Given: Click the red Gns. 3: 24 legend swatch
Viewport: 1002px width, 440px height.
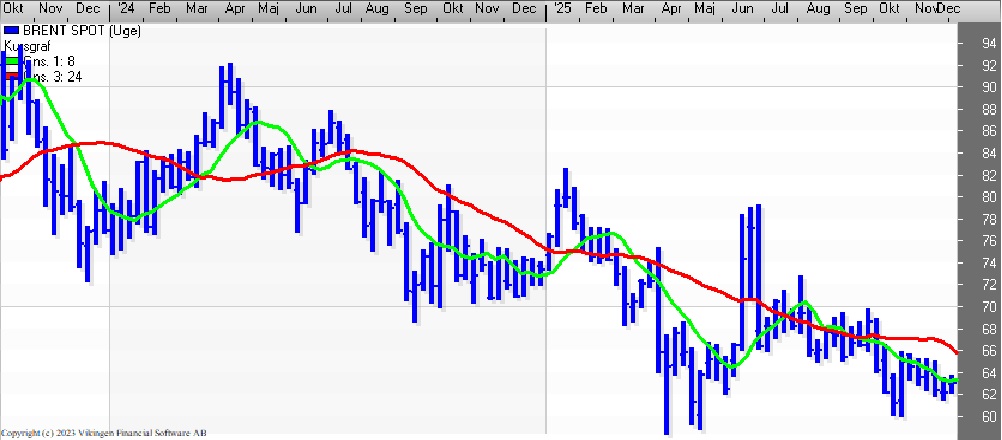Looking at the screenshot, I should [x=12, y=75].
